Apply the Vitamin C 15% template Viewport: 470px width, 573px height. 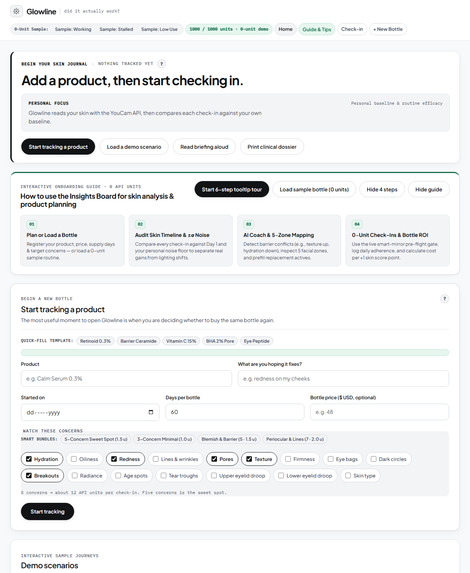click(x=181, y=341)
